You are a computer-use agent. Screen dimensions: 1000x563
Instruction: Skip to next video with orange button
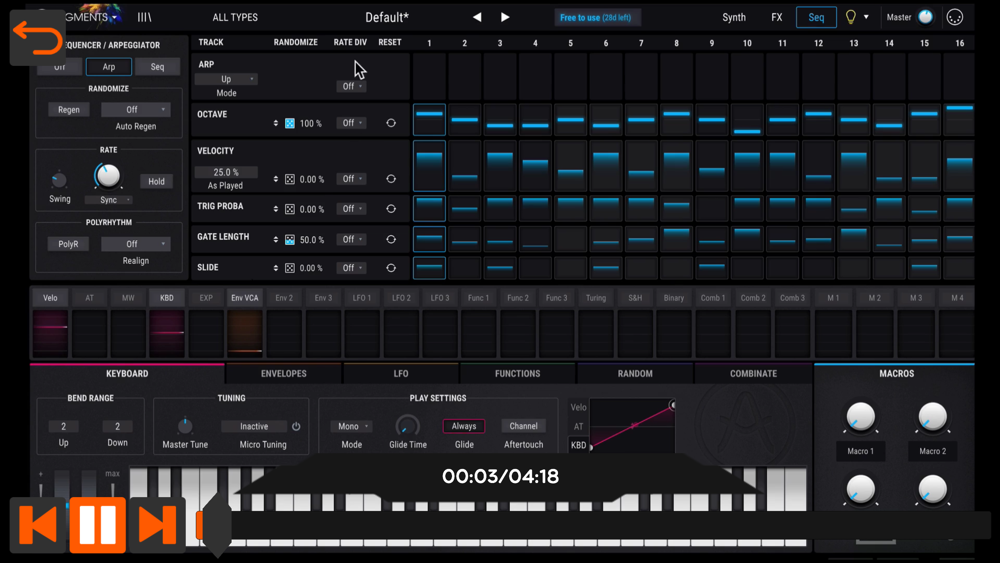tap(156, 525)
